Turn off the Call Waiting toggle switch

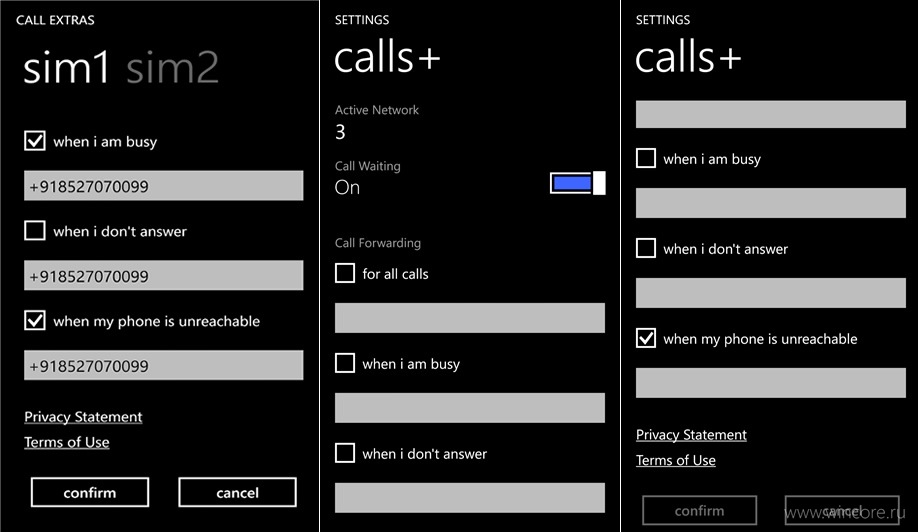577,183
